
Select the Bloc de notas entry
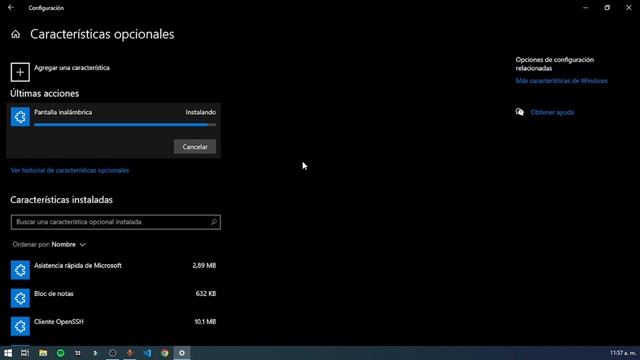(113, 298)
